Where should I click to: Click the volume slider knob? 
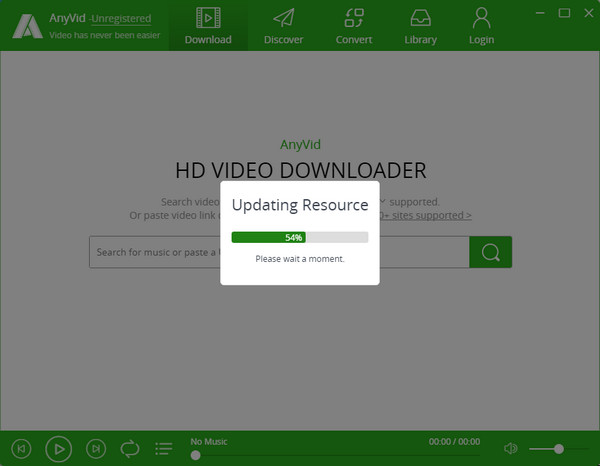[x=559, y=448]
